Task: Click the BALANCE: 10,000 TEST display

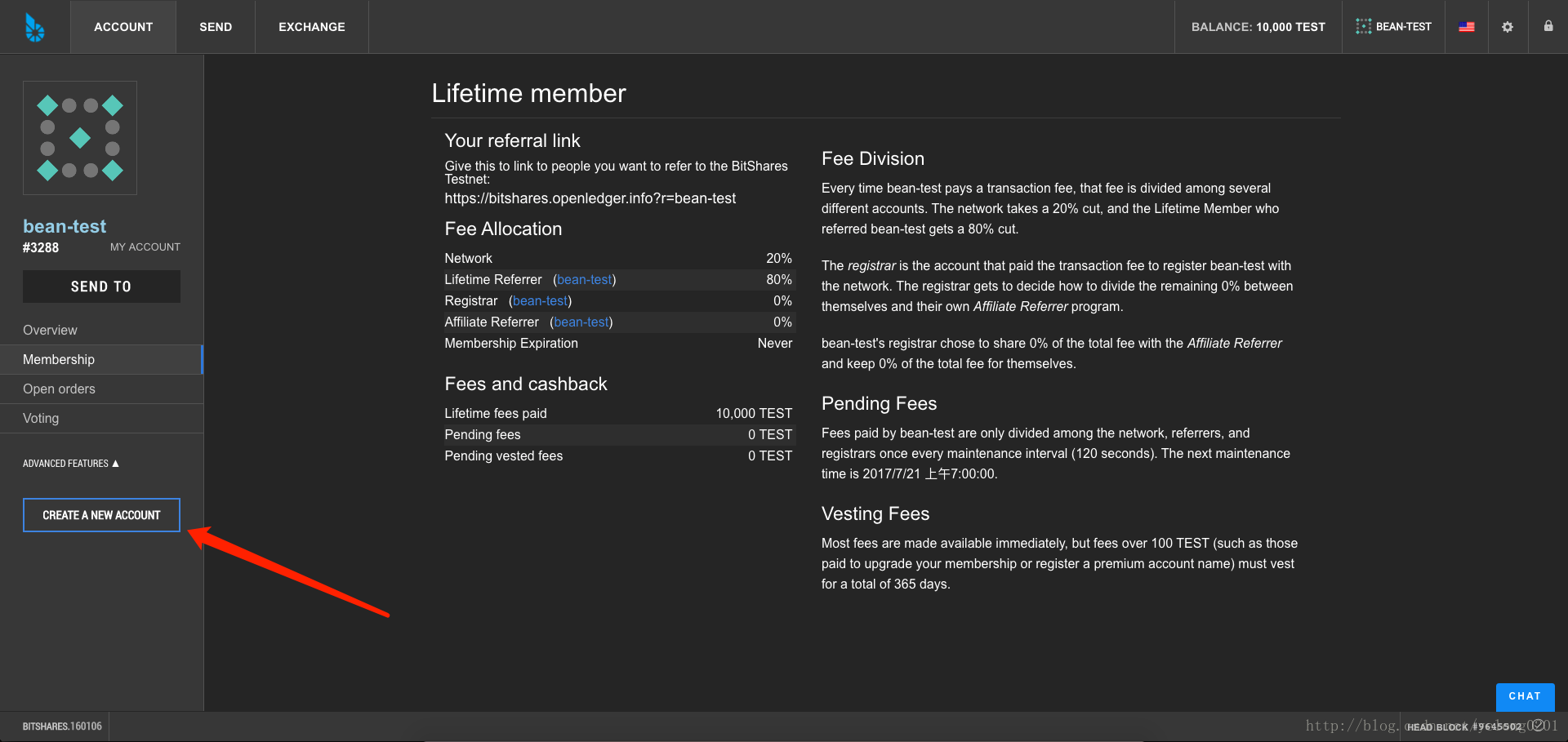Action: 1258,27
